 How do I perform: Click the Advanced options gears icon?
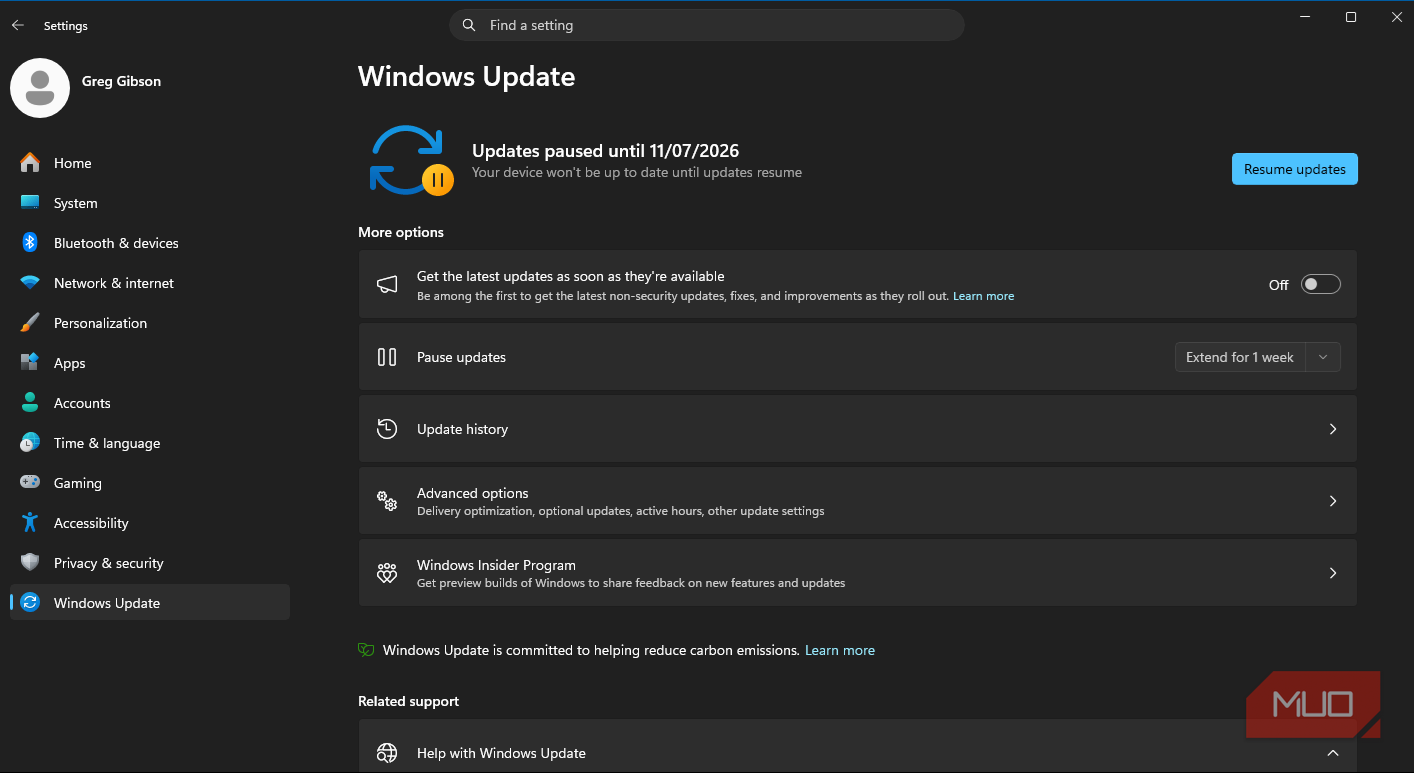click(387, 501)
